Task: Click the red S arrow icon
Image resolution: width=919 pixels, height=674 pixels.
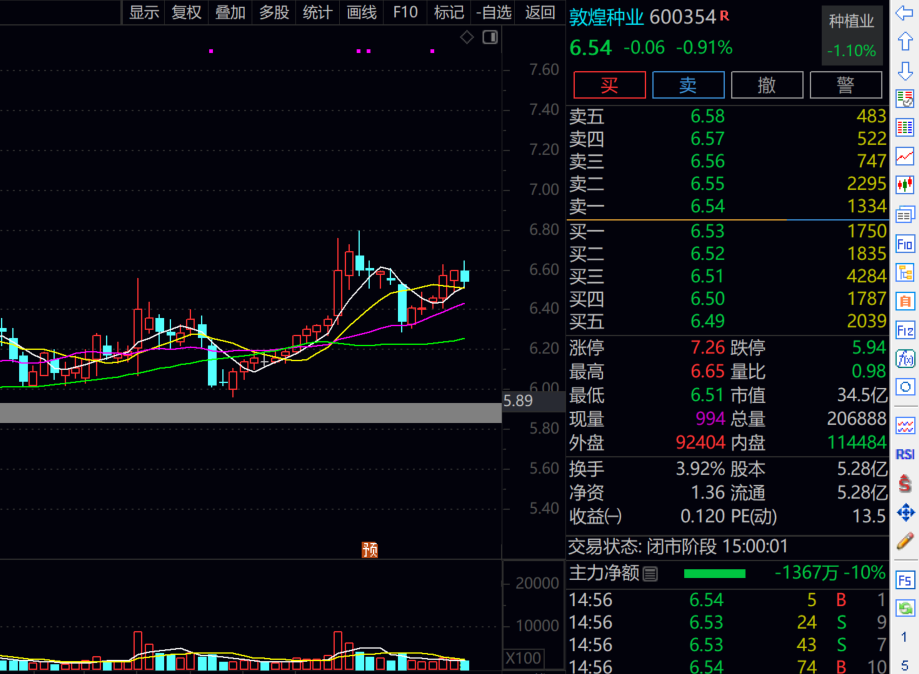Action: 904,484
